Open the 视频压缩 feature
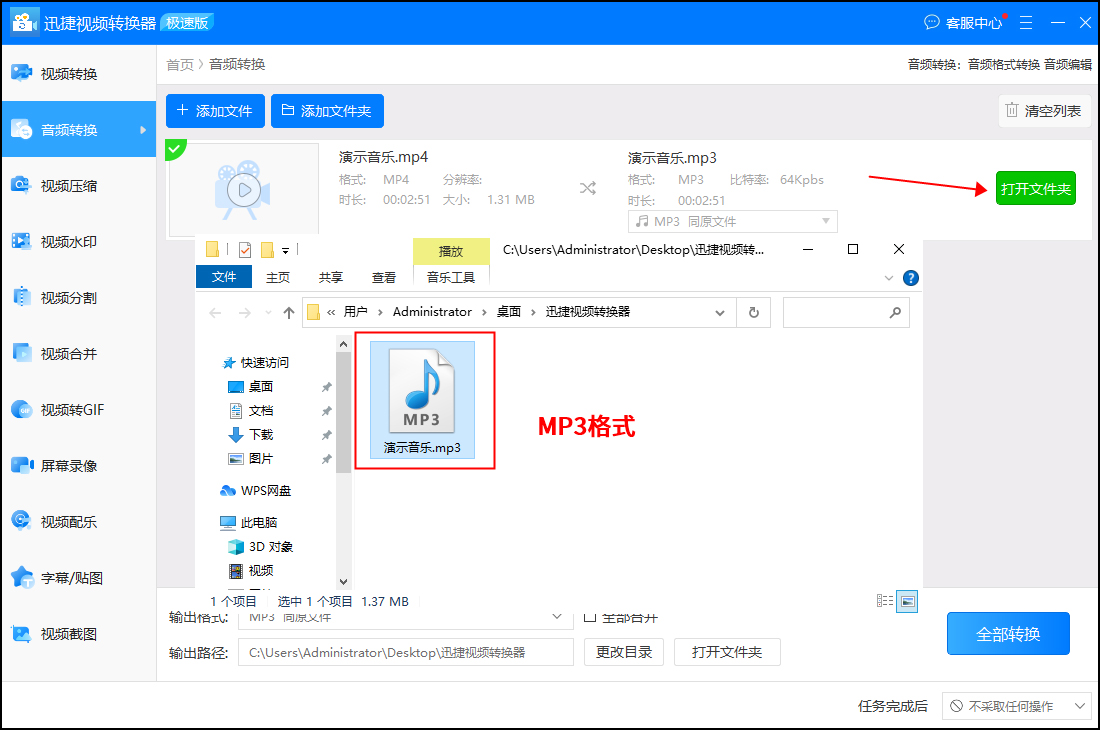 pyautogui.click(x=79, y=186)
